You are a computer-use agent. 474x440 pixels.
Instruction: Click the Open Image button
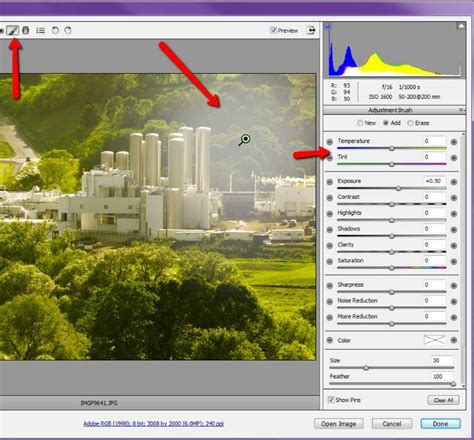pos(338,424)
